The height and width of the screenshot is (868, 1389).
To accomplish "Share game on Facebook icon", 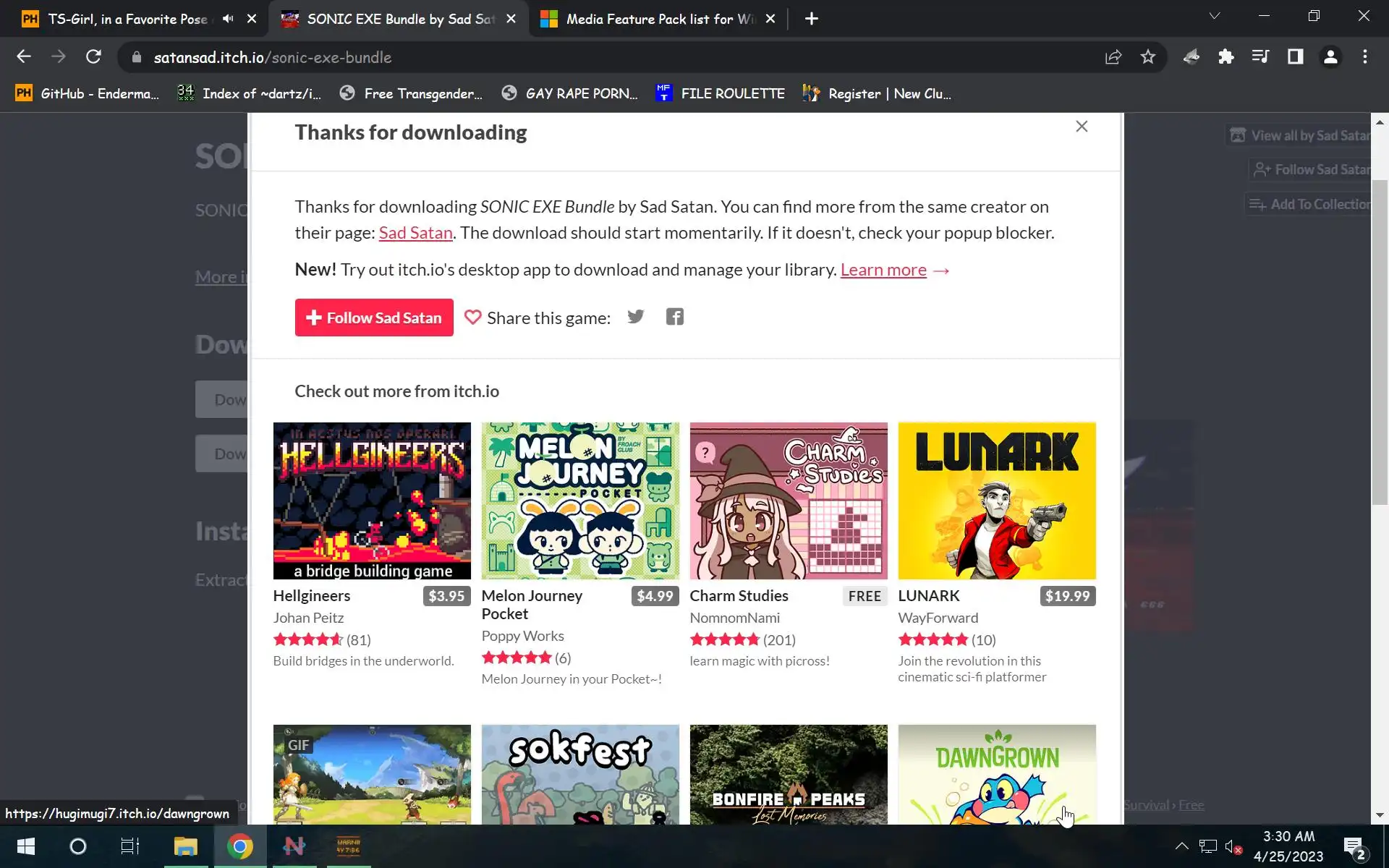I will point(674,317).
